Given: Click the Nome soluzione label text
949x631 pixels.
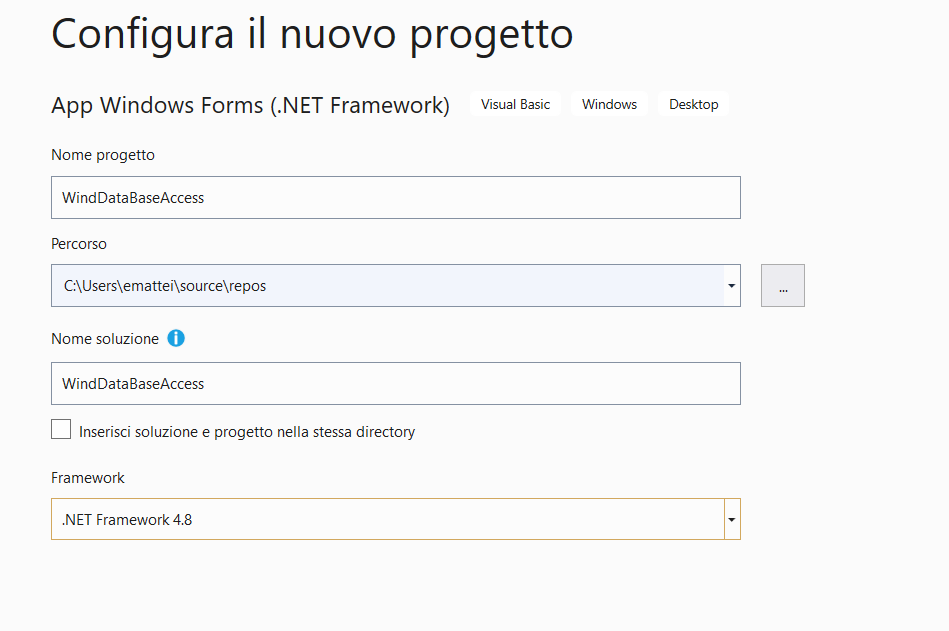Looking at the screenshot, I should [x=105, y=339].
